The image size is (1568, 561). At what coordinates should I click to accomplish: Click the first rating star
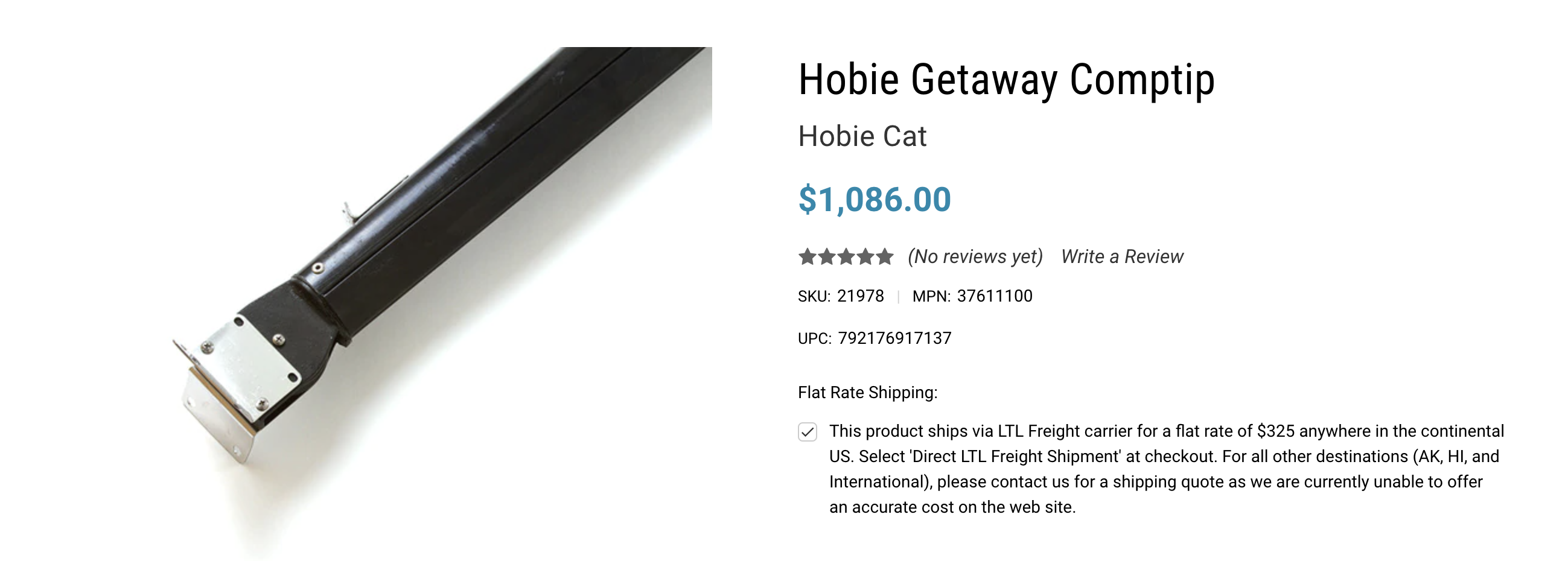point(807,257)
